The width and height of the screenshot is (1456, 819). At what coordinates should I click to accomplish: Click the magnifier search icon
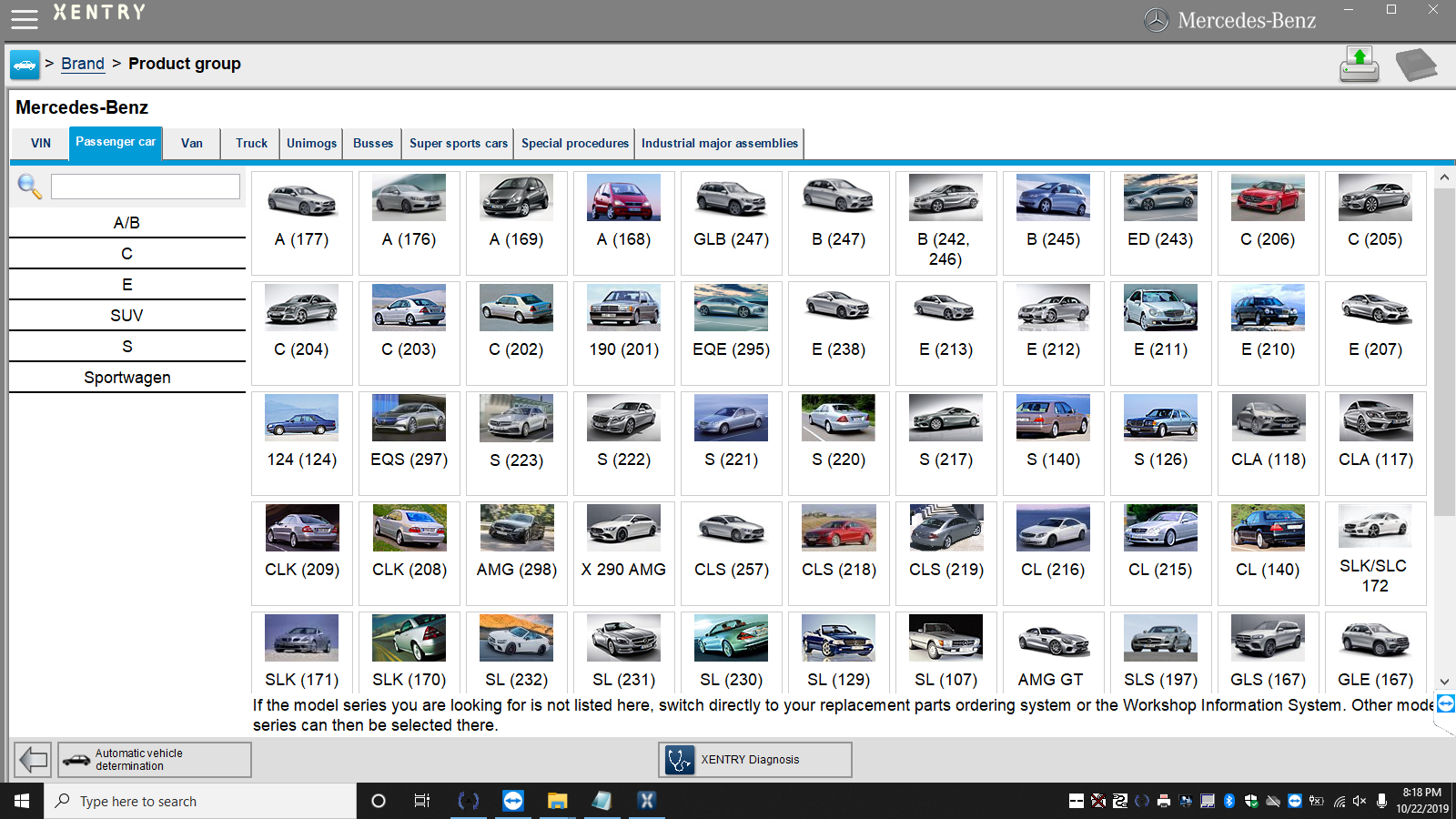(x=29, y=187)
